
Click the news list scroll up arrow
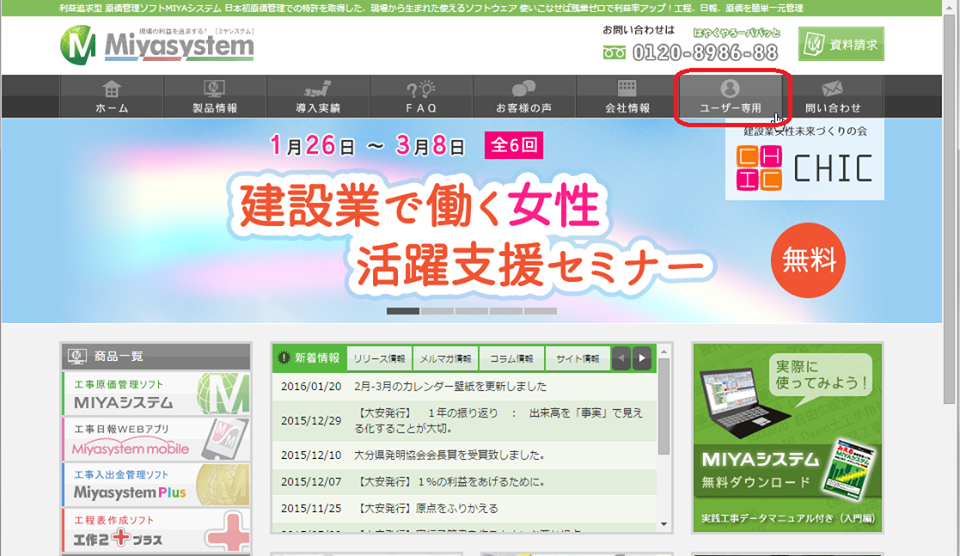tap(664, 351)
